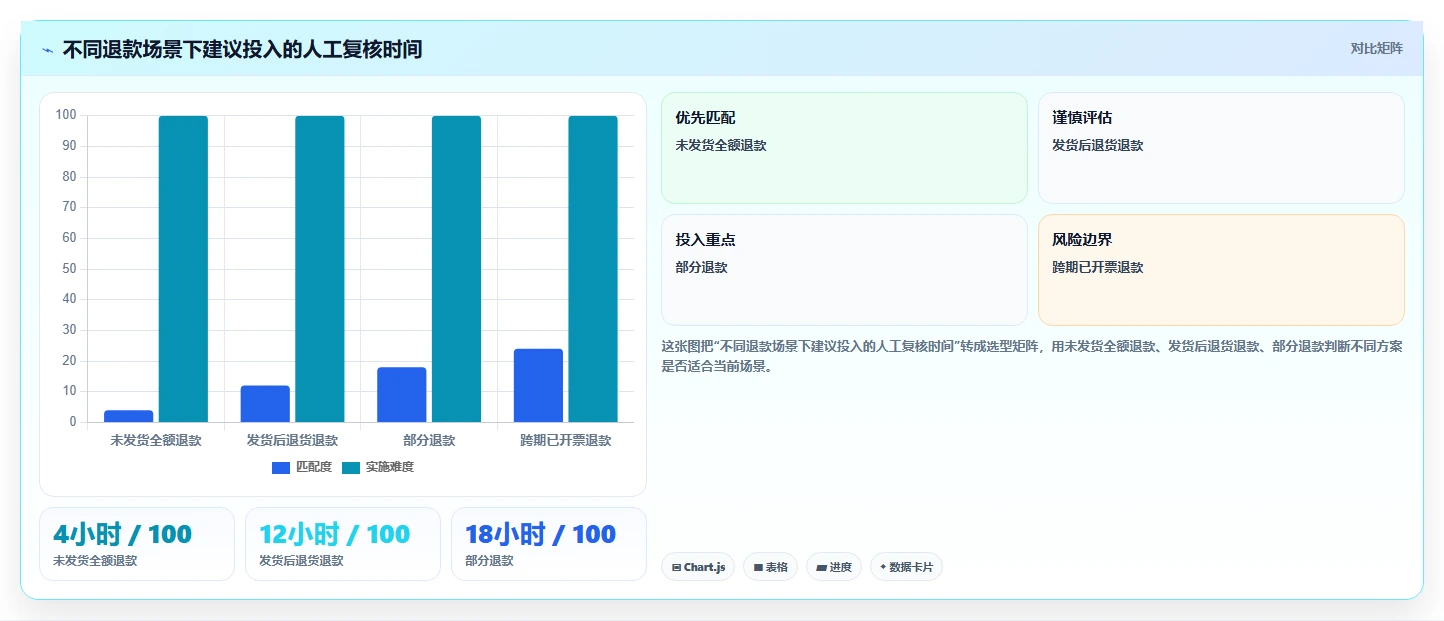Click the 50 y-axis tick label
Screen dimensions: 1444x621
(x=69, y=268)
